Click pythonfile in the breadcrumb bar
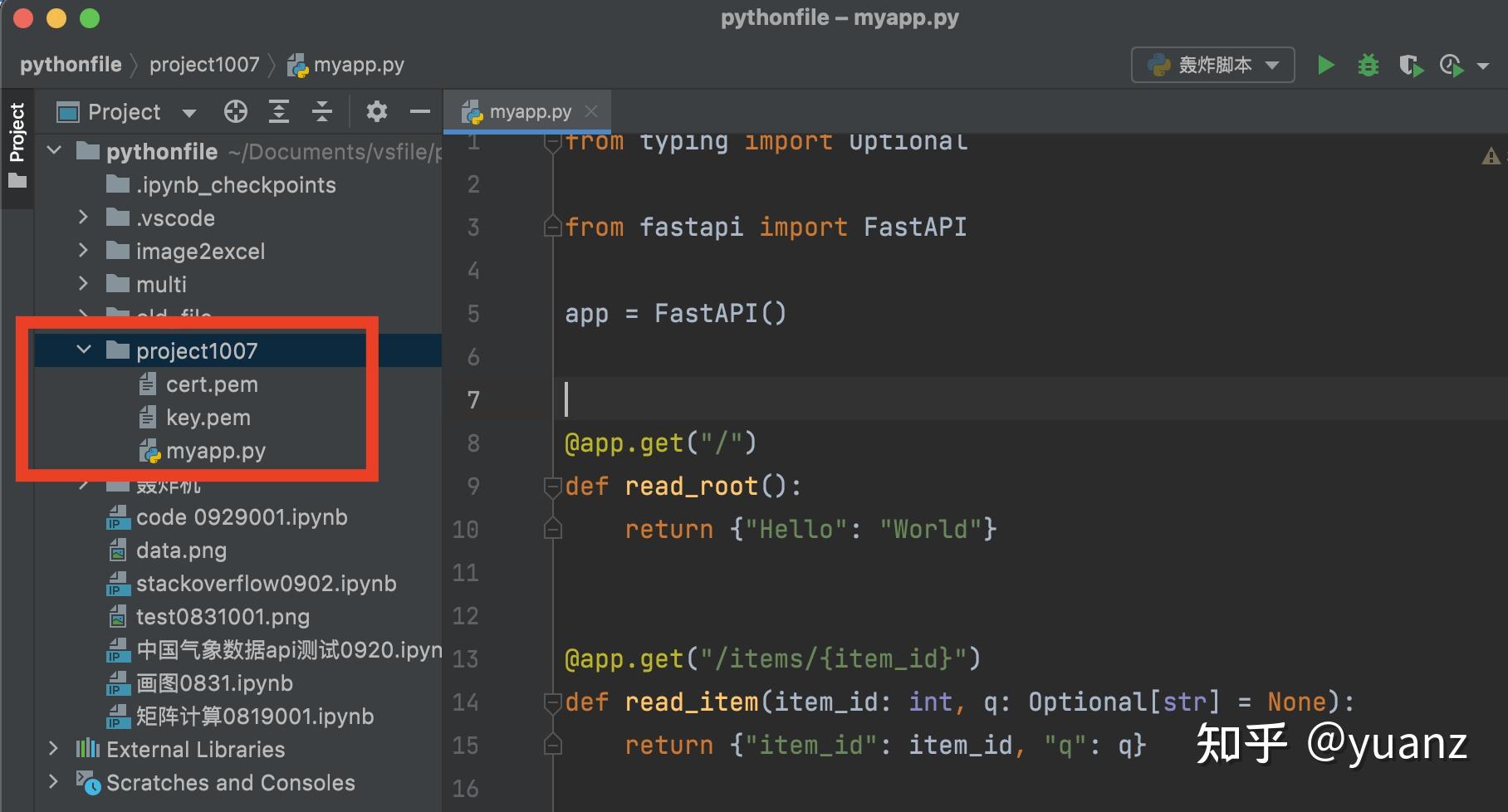The image size is (1508, 812). click(x=70, y=64)
